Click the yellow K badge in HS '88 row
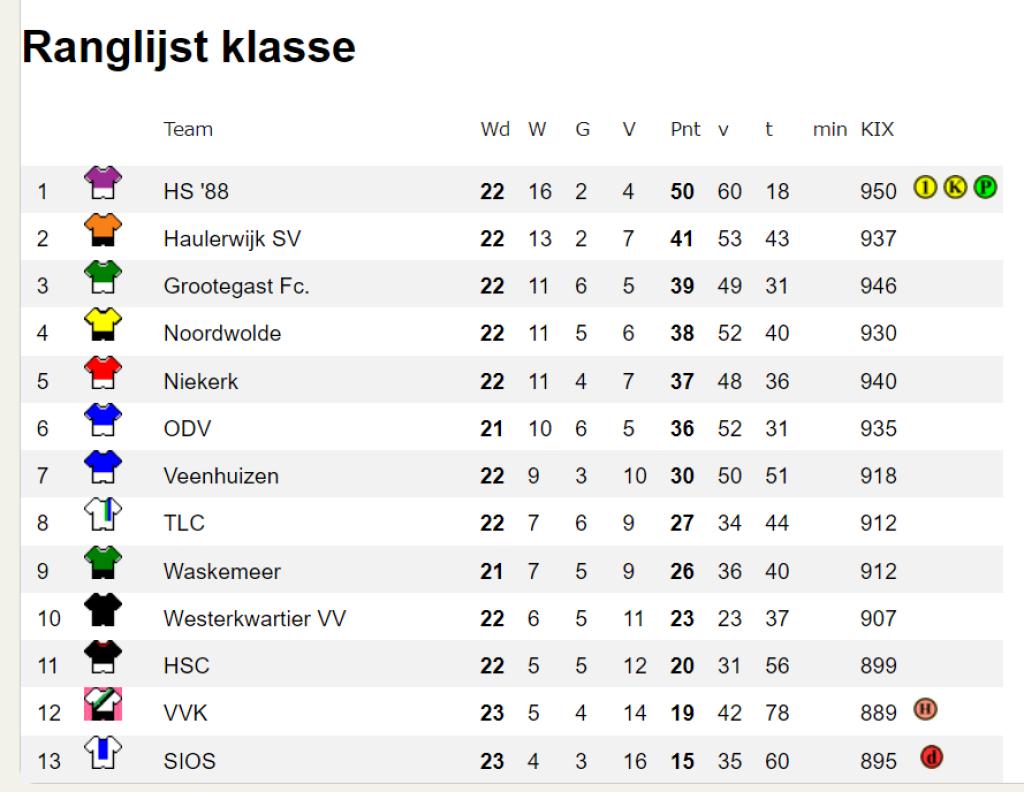 coord(955,187)
